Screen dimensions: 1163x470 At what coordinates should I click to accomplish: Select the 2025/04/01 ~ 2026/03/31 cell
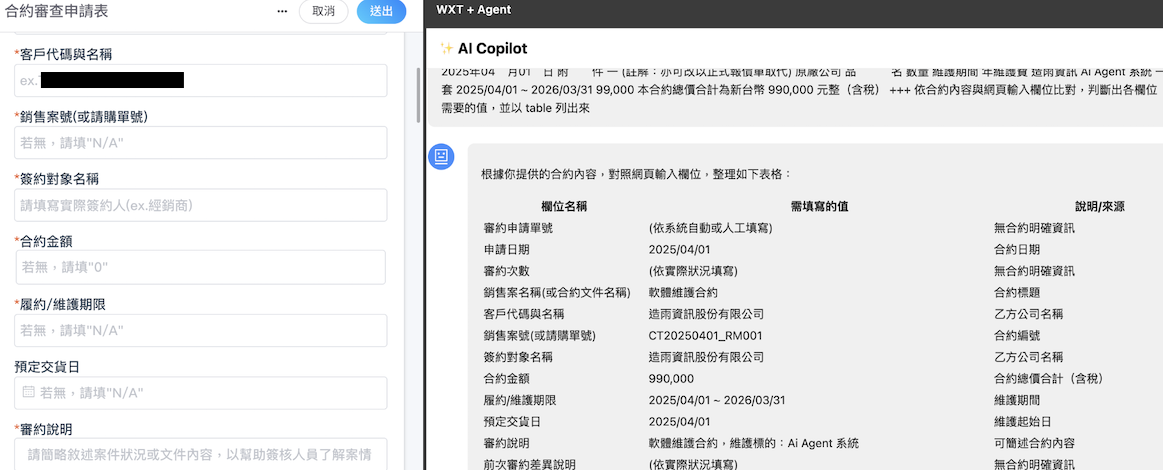716,400
